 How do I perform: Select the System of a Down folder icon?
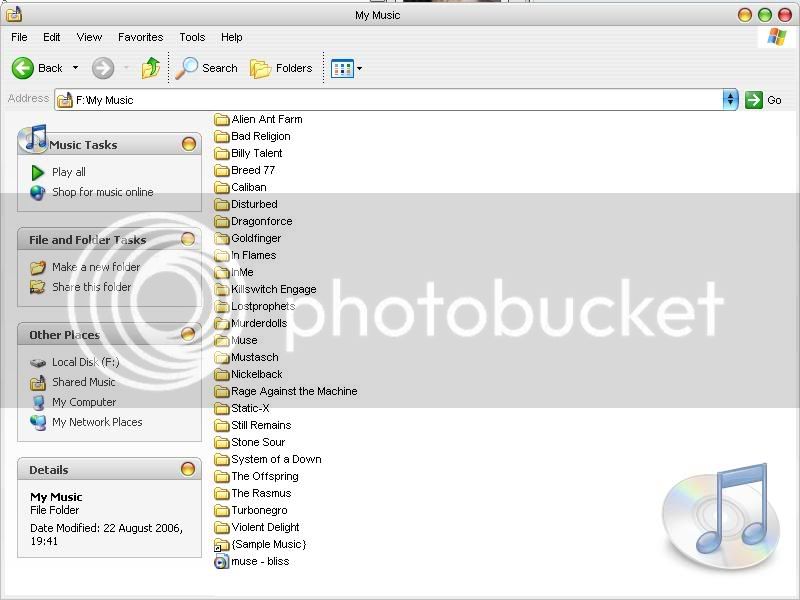(x=221, y=460)
